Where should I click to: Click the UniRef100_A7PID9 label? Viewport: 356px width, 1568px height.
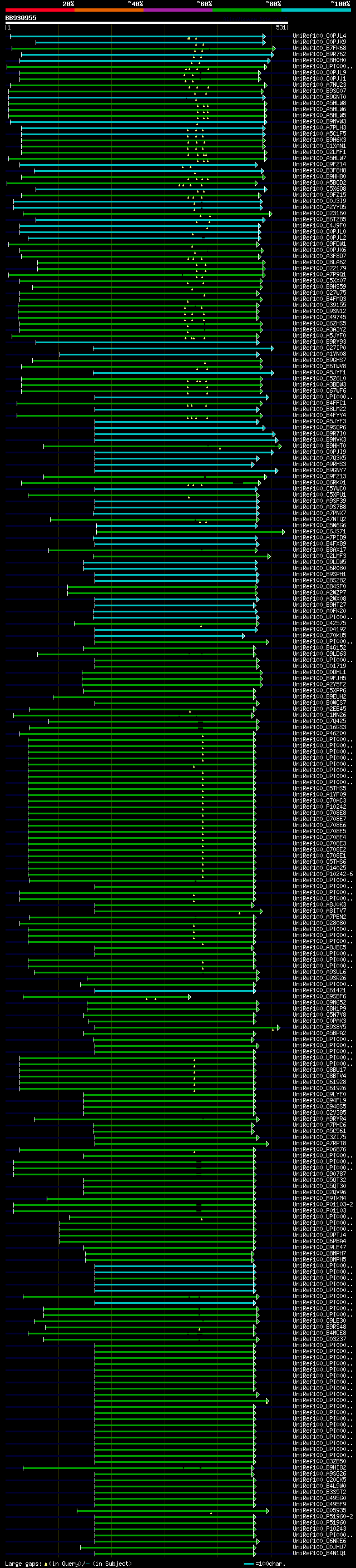[x=319, y=537]
